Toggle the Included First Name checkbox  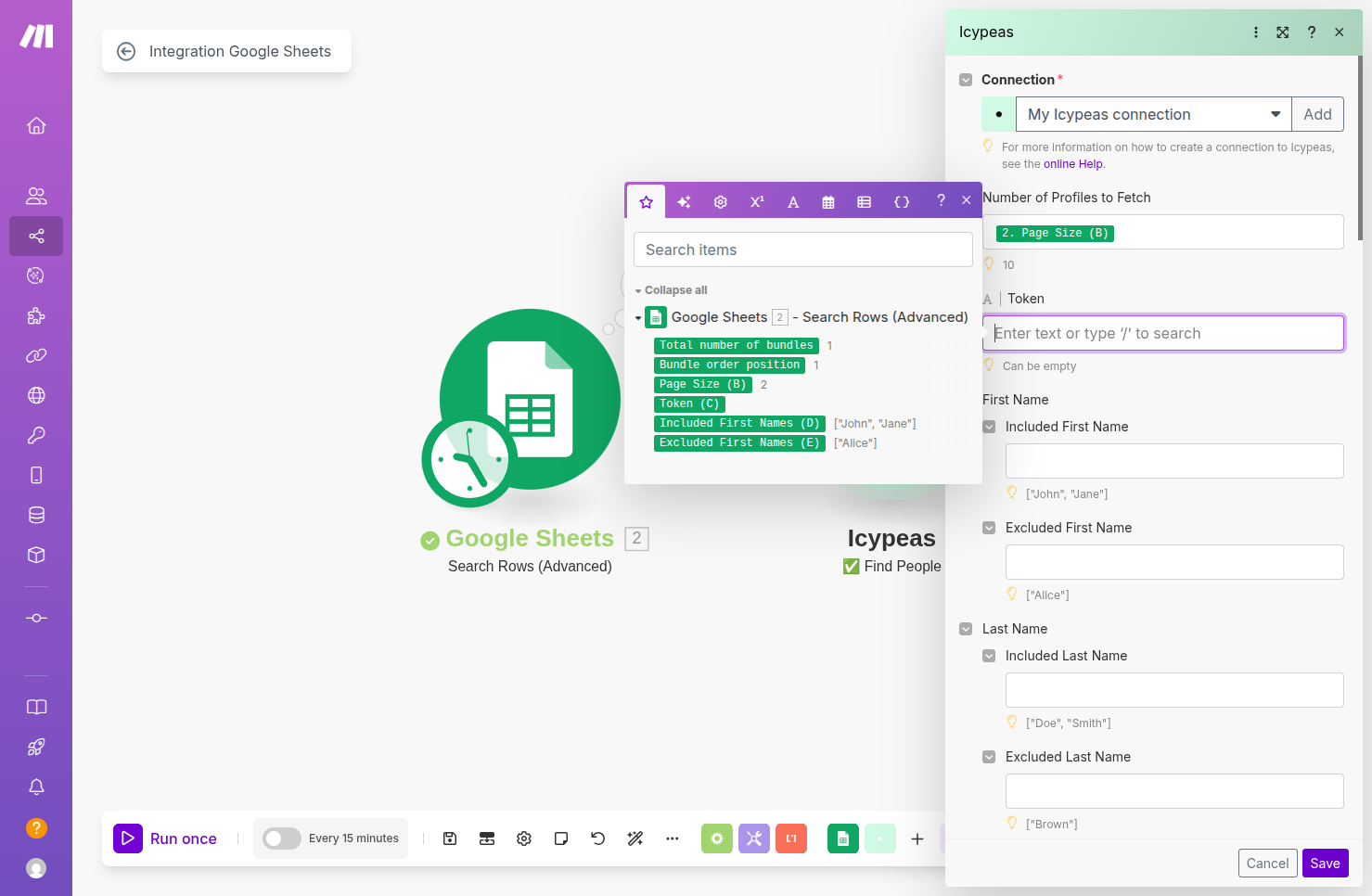[x=989, y=427]
